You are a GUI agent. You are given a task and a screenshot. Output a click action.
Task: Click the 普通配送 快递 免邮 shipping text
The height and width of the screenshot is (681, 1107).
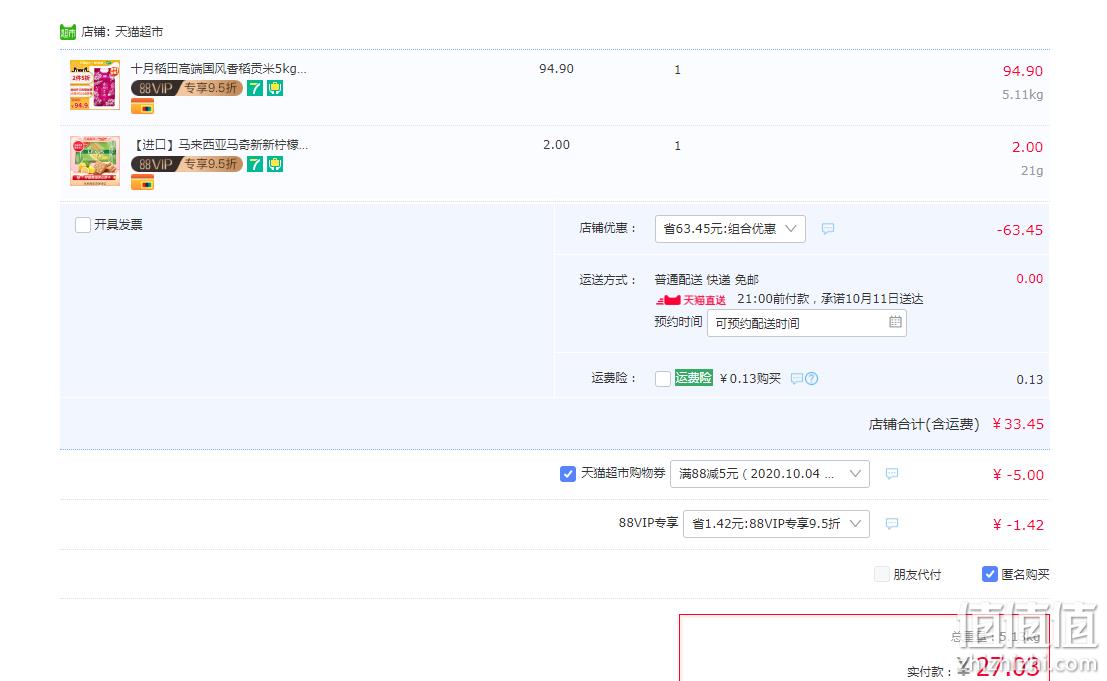pos(706,280)
